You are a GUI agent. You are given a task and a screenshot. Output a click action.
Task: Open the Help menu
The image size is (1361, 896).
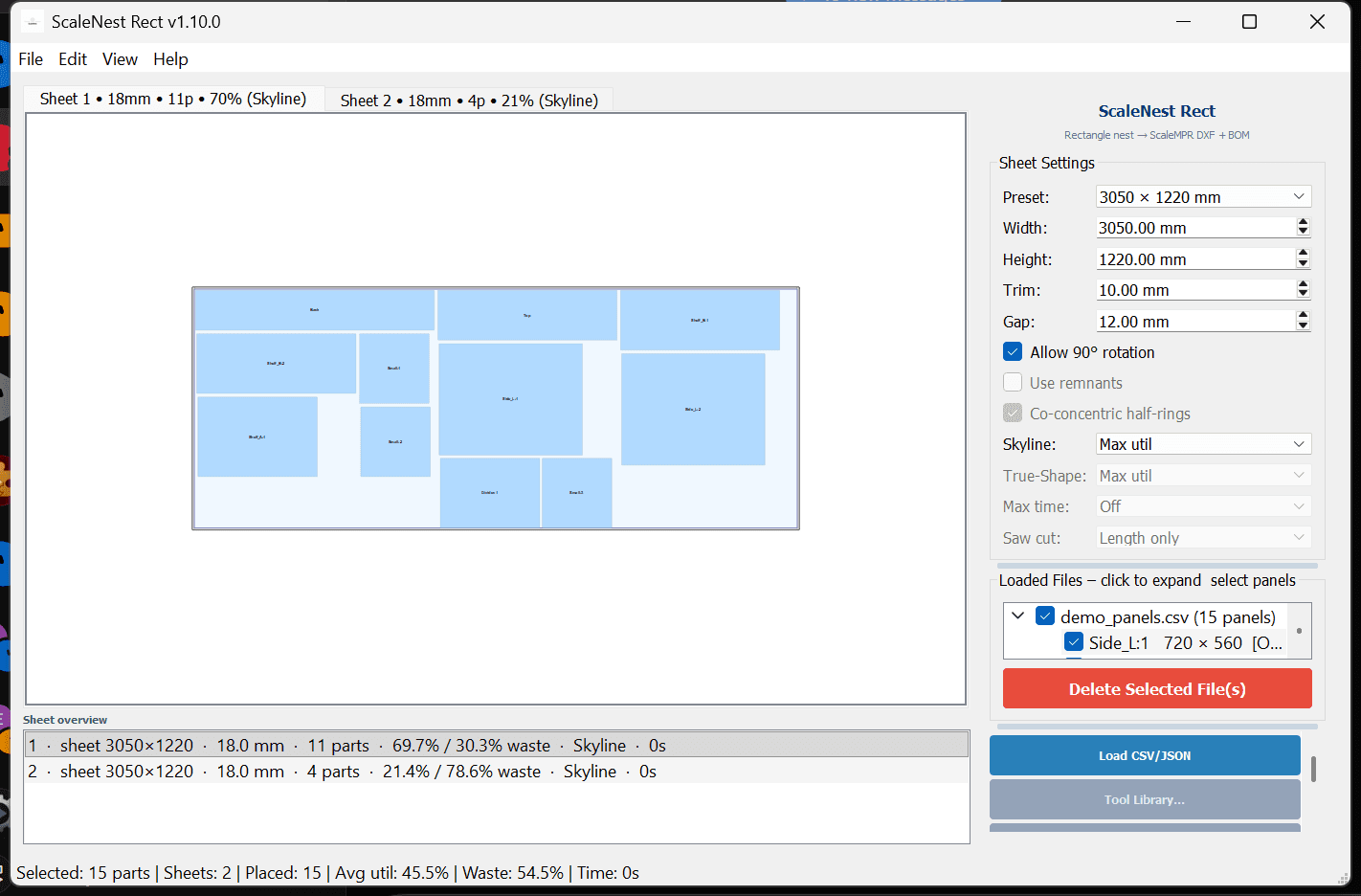(170, 59)
